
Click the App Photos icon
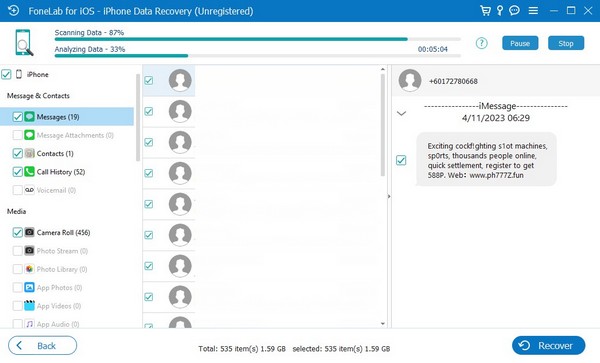tap(29, 287)
